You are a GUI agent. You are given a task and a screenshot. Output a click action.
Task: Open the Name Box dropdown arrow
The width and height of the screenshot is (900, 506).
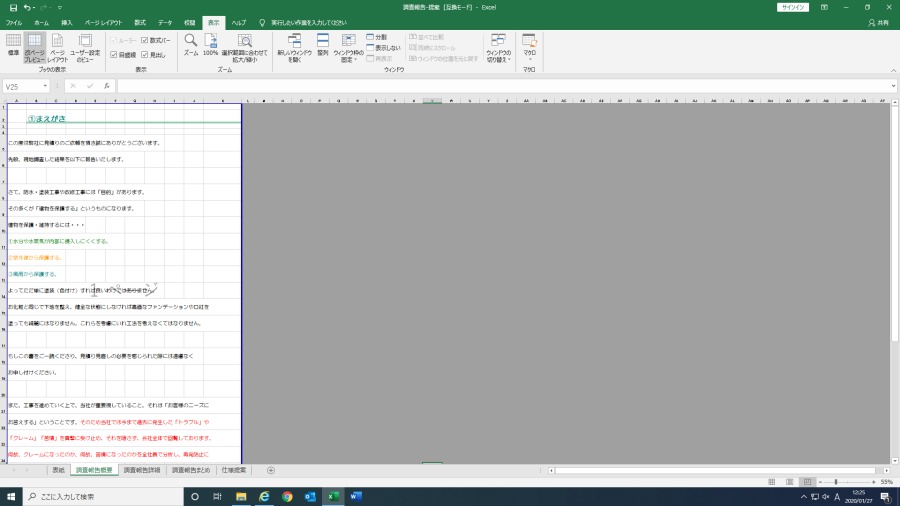click(45, 86)
